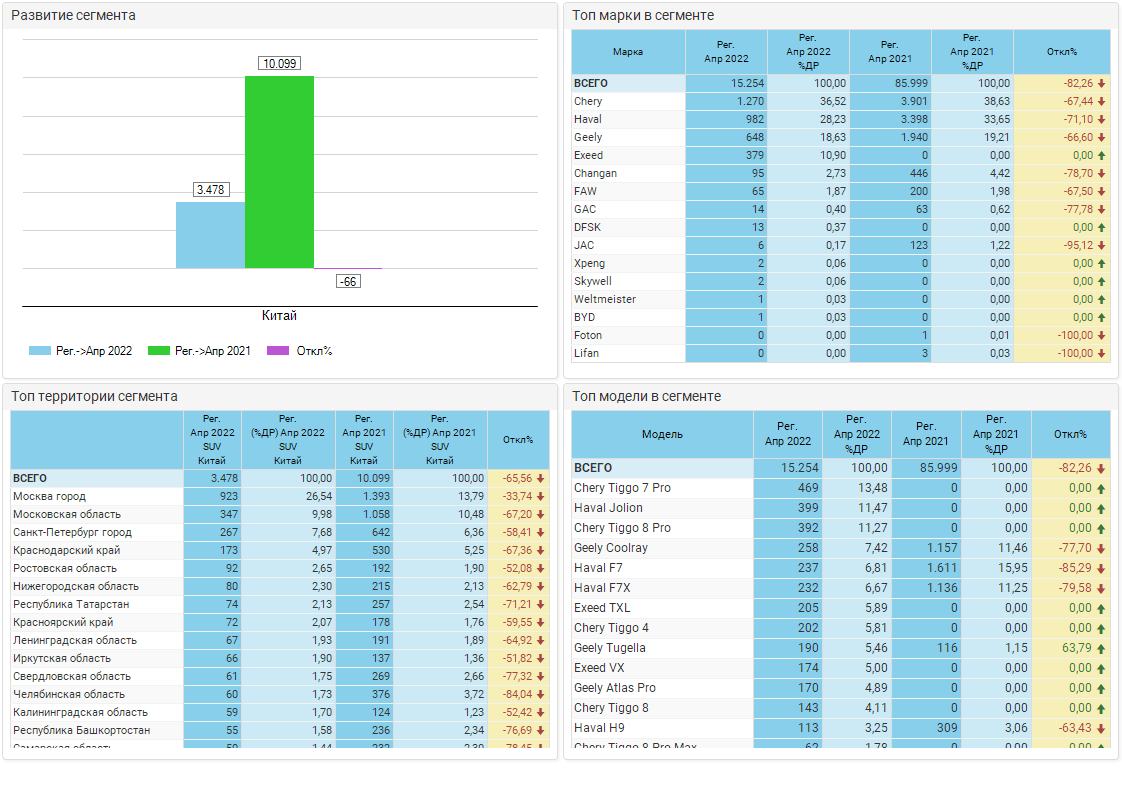Click the green up arrow in Exeed brand row
The image size is (1122, 793).
coord(1101,156)
